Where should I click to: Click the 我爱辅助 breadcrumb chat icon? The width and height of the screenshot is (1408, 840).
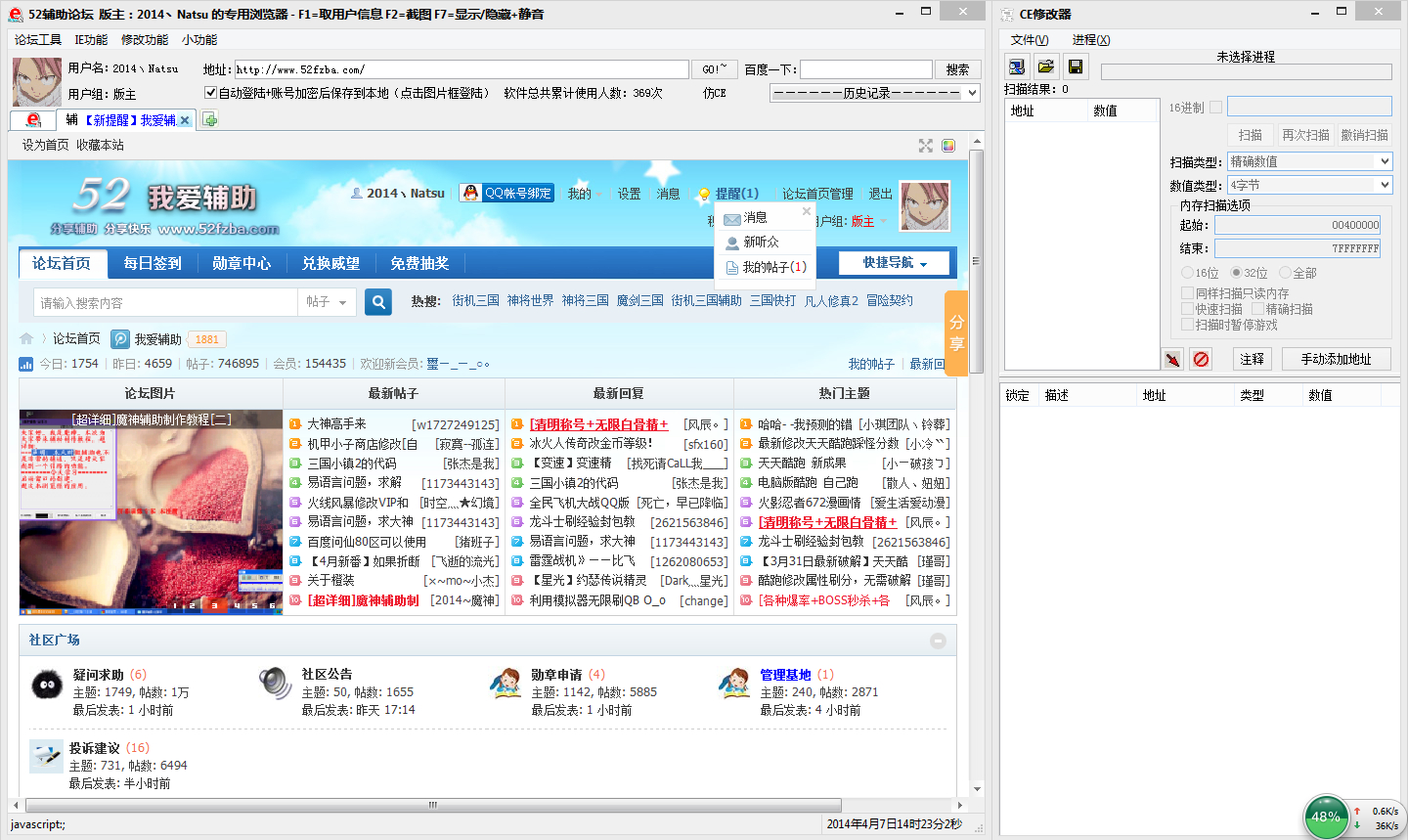point(120,338)
